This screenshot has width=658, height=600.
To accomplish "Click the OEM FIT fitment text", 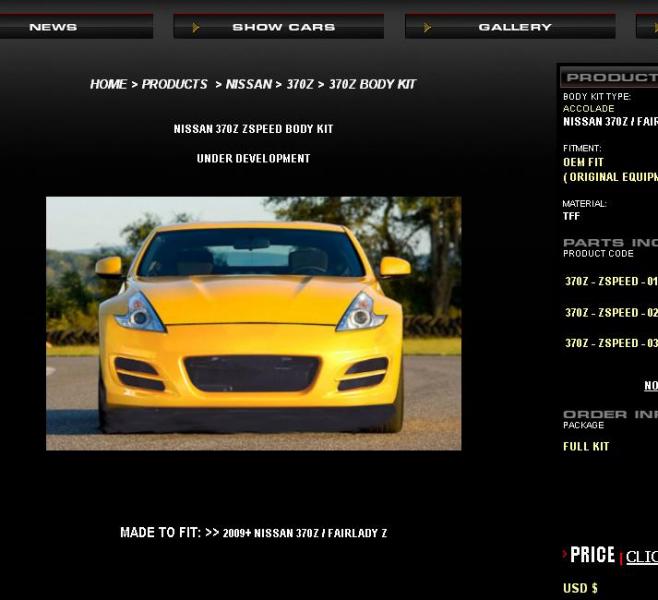I will coord(583,162).
